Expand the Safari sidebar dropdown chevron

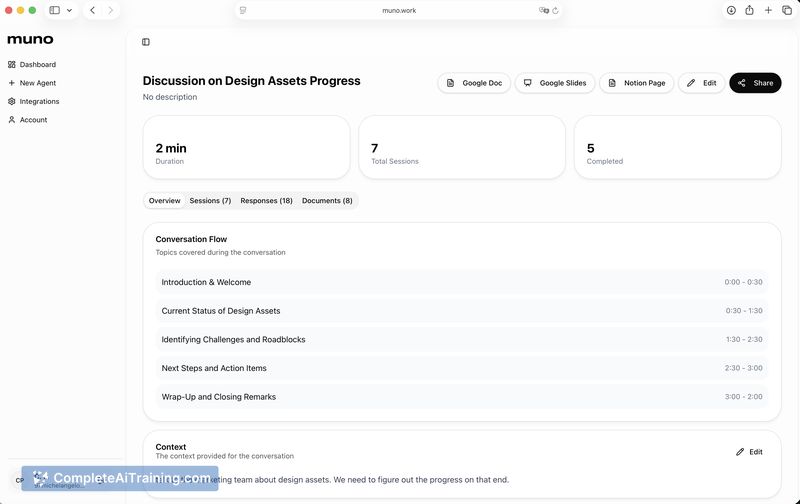69,10
